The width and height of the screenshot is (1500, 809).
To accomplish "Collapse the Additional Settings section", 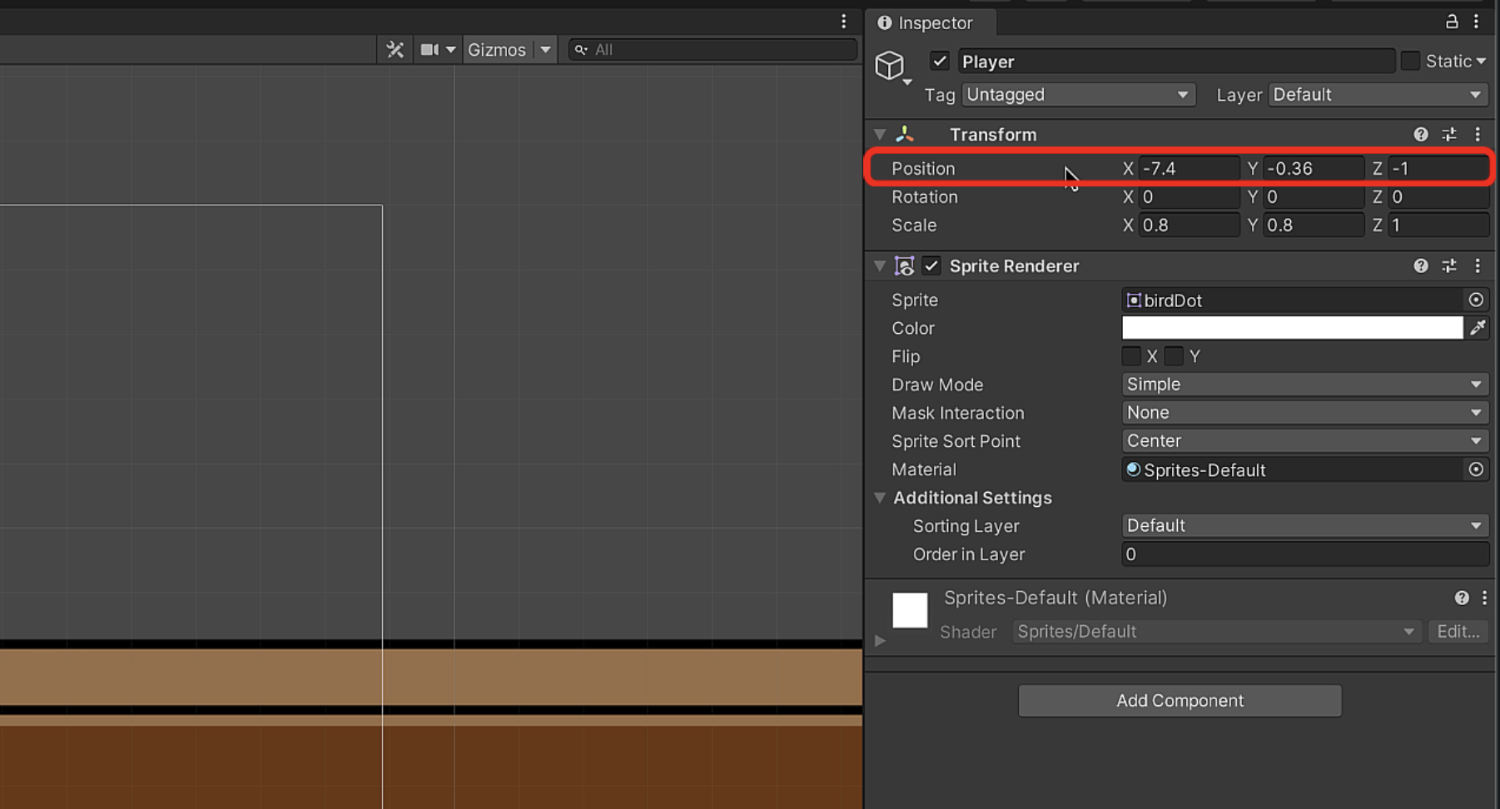I will [x=880, y=498].
